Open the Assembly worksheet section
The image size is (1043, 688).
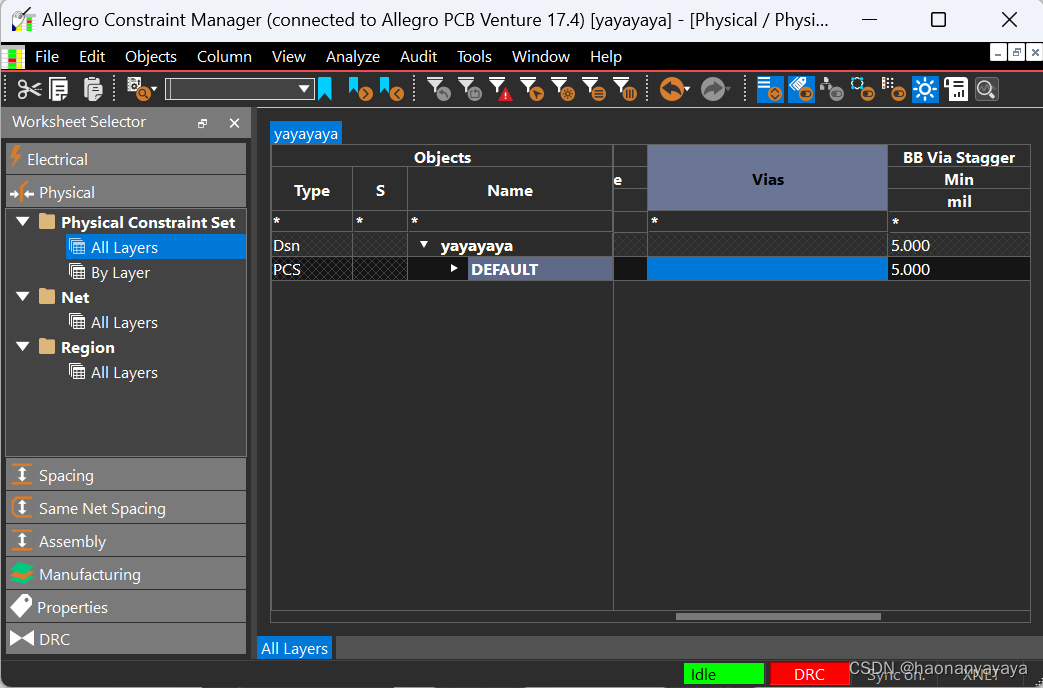tap(126, 541)
